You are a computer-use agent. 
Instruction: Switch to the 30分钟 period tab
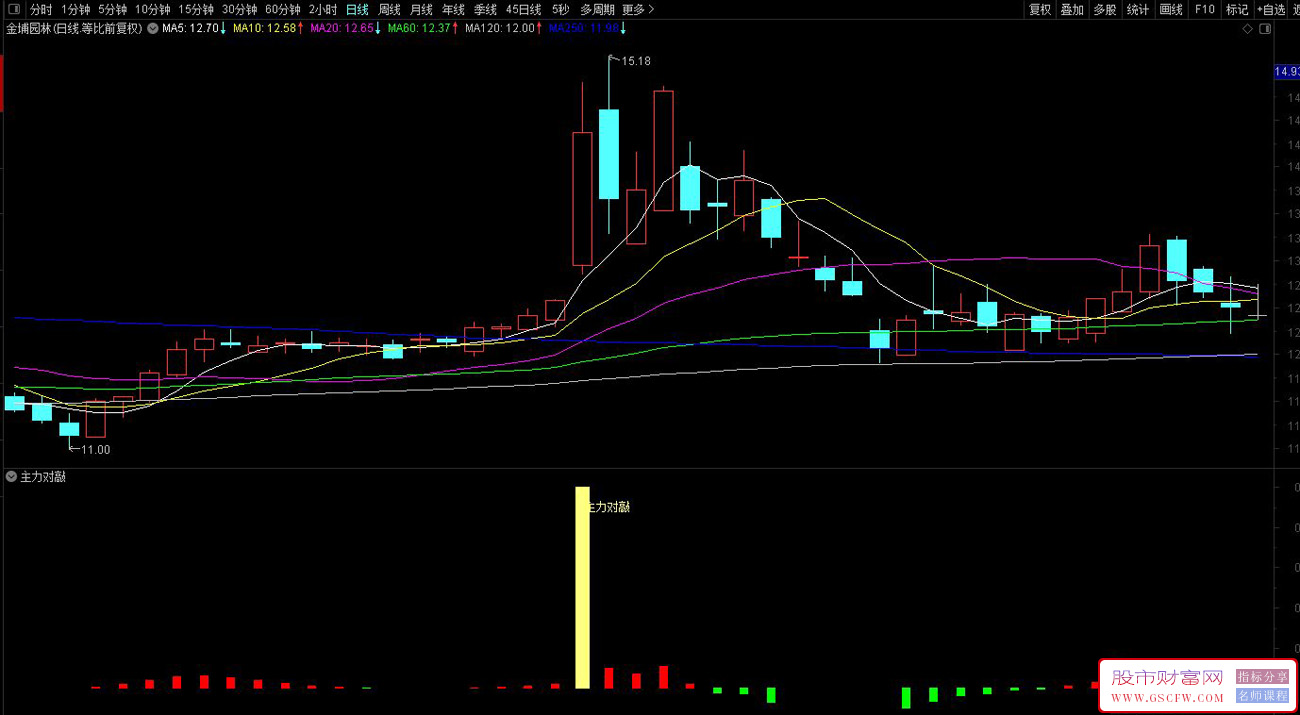pos(239,9)
